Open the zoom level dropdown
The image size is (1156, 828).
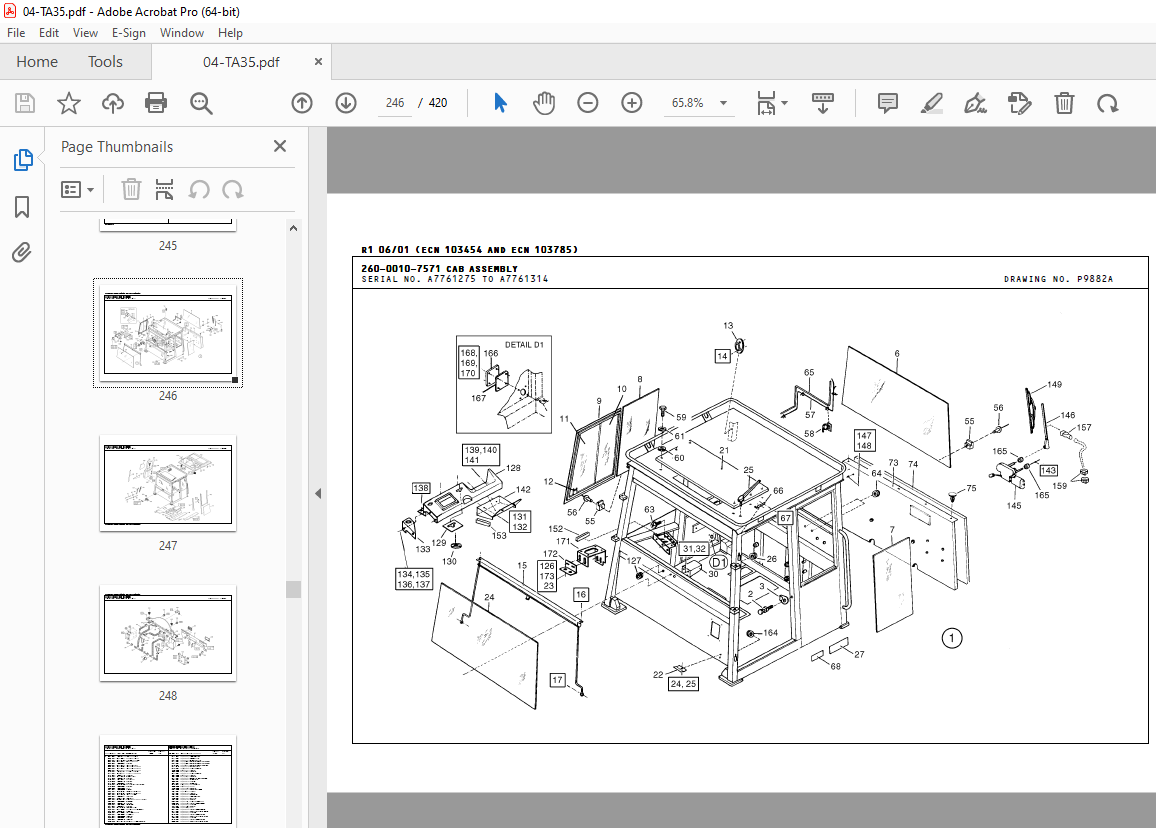(723, 103)
